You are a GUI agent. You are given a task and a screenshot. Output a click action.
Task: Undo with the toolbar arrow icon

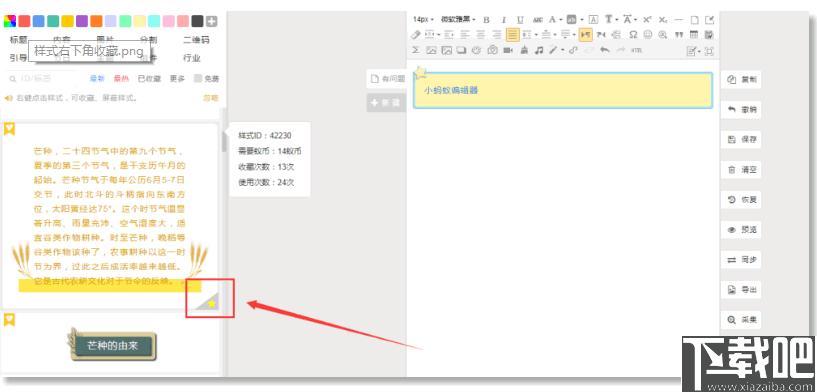tap(604, 50)
